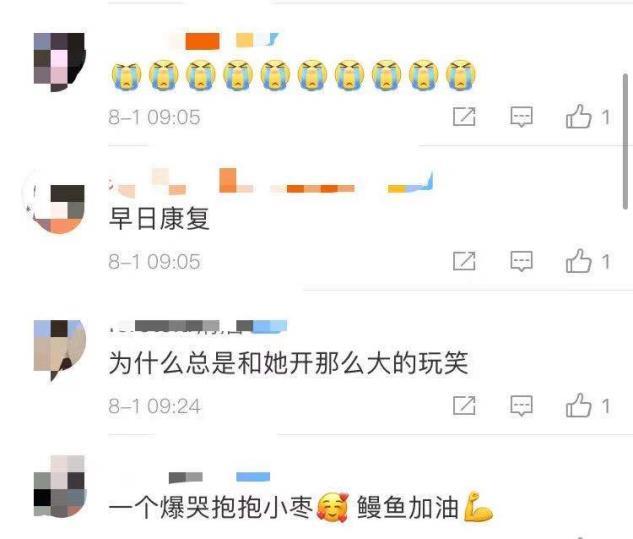Click the comment text 早日康复

tap(159, 218)
